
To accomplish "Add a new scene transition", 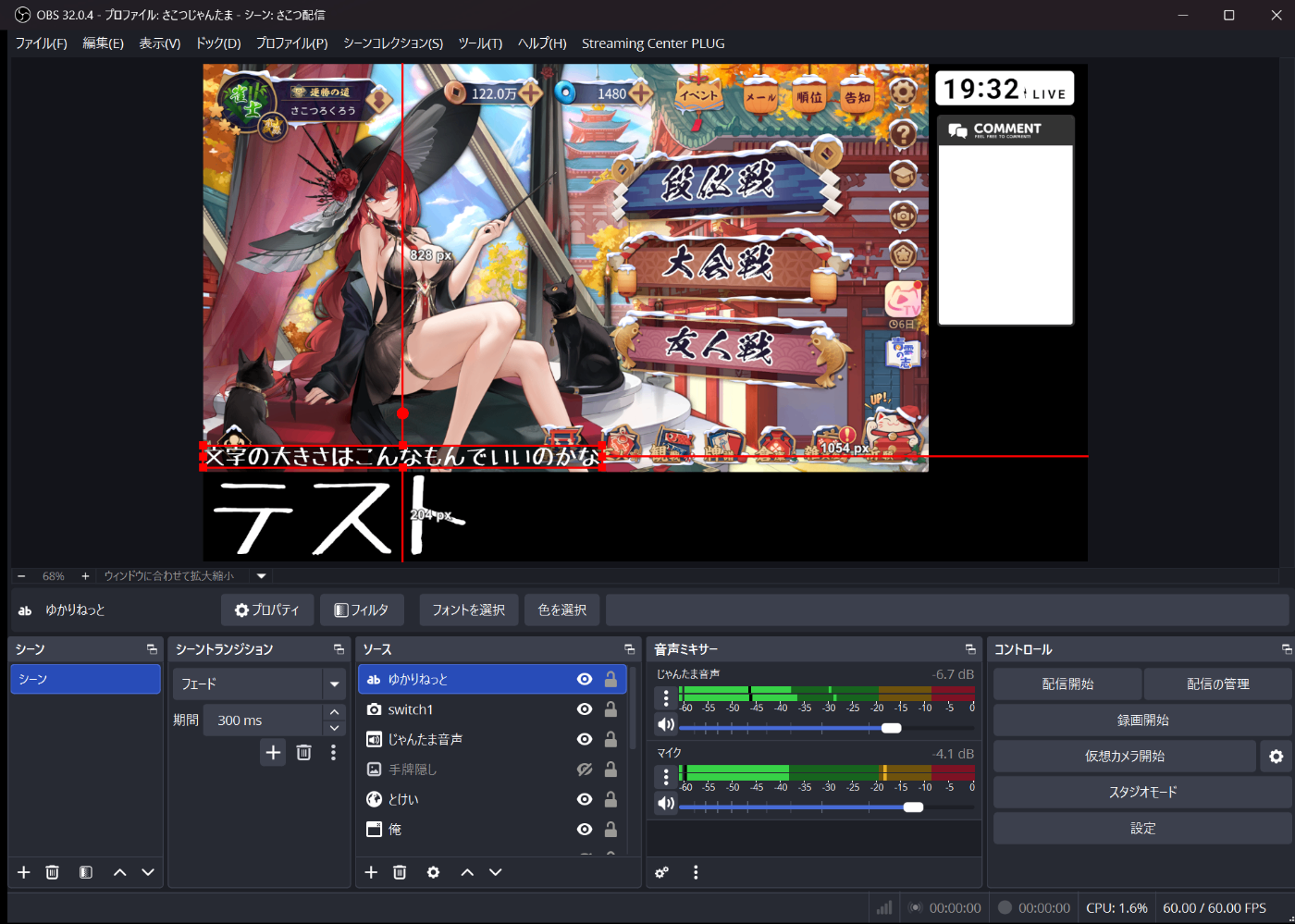I will [273, 752].
